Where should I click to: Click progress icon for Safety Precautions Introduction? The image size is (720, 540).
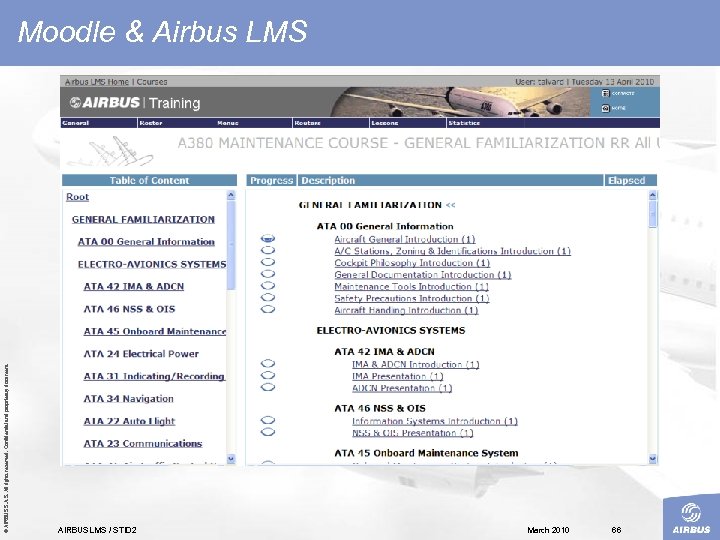click(x=268, y=298)
